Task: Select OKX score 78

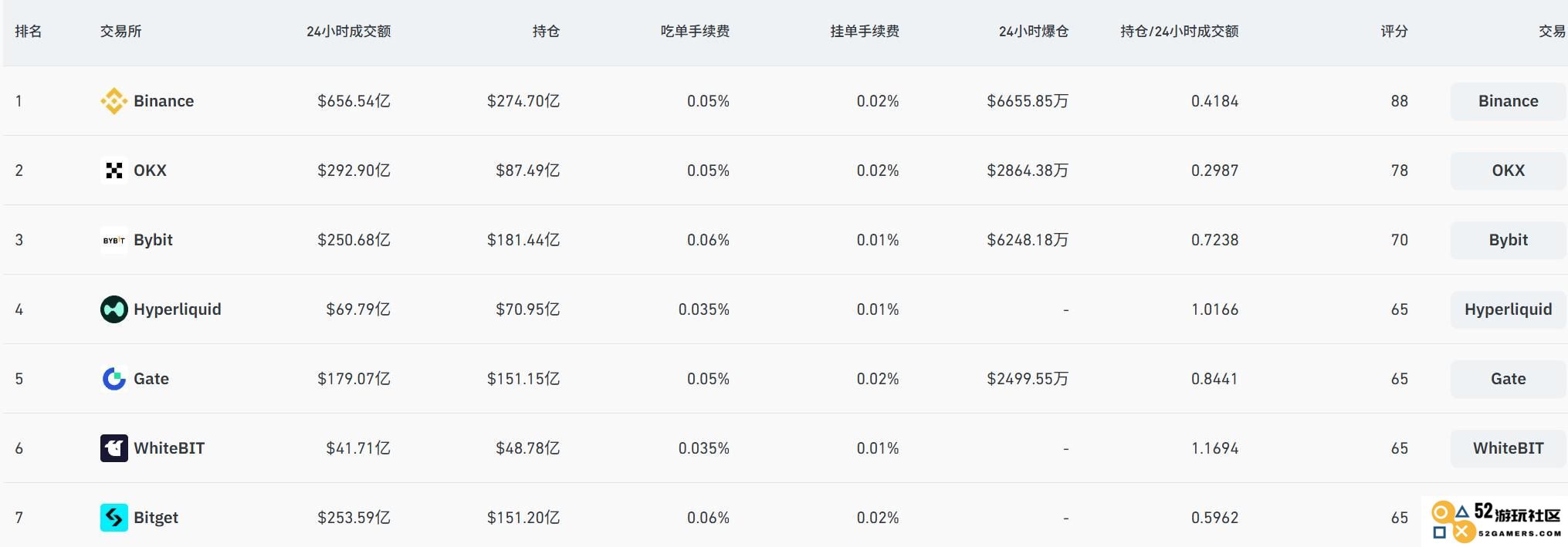Action: (x=1400, y=171)
